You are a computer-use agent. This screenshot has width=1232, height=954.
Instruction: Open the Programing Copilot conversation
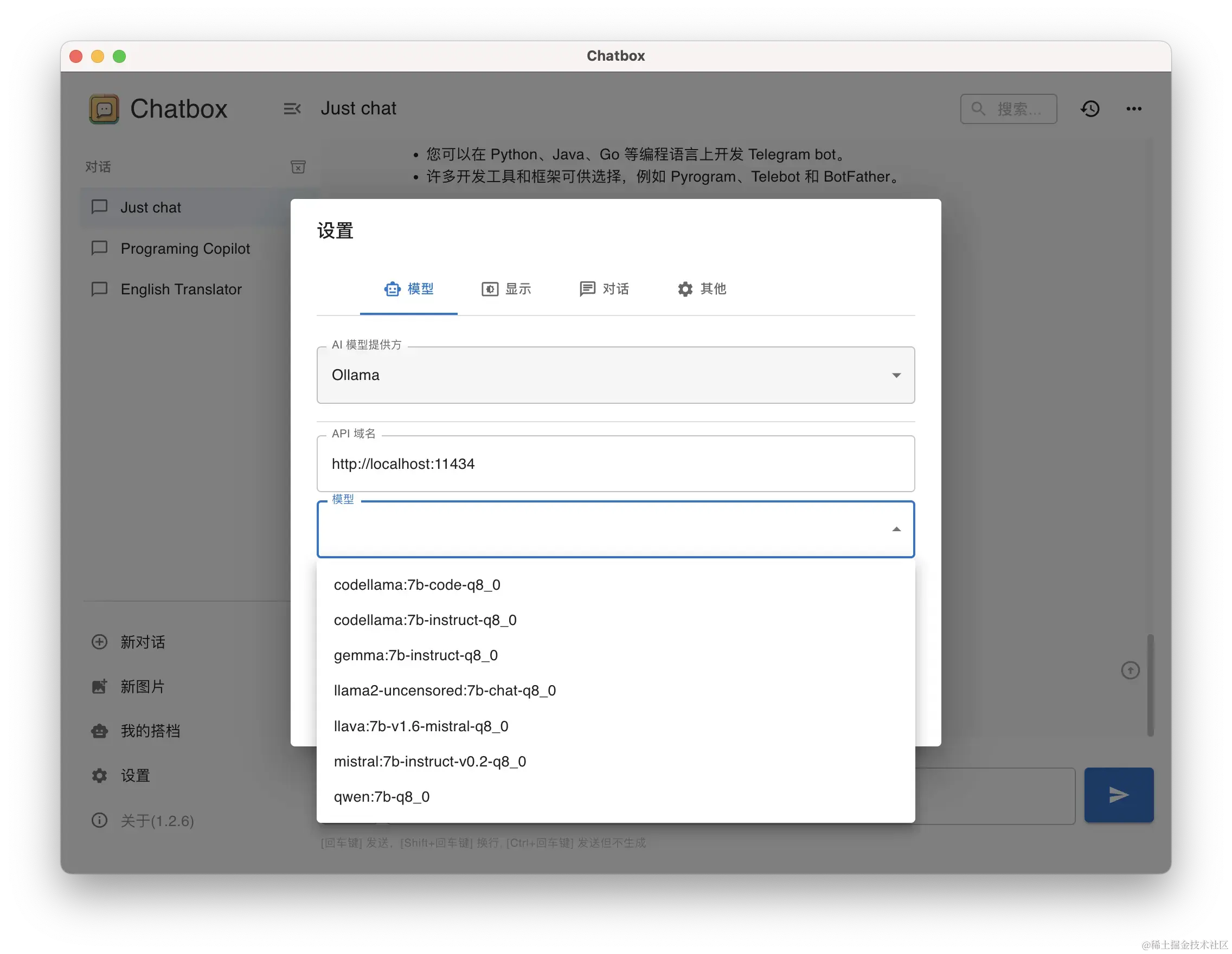pyautogui.click(x=186, y=248)
